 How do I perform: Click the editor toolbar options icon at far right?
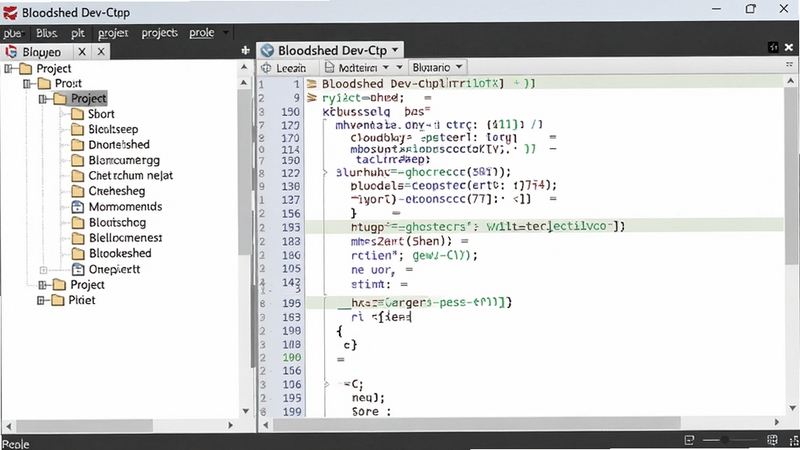[789, 65]
